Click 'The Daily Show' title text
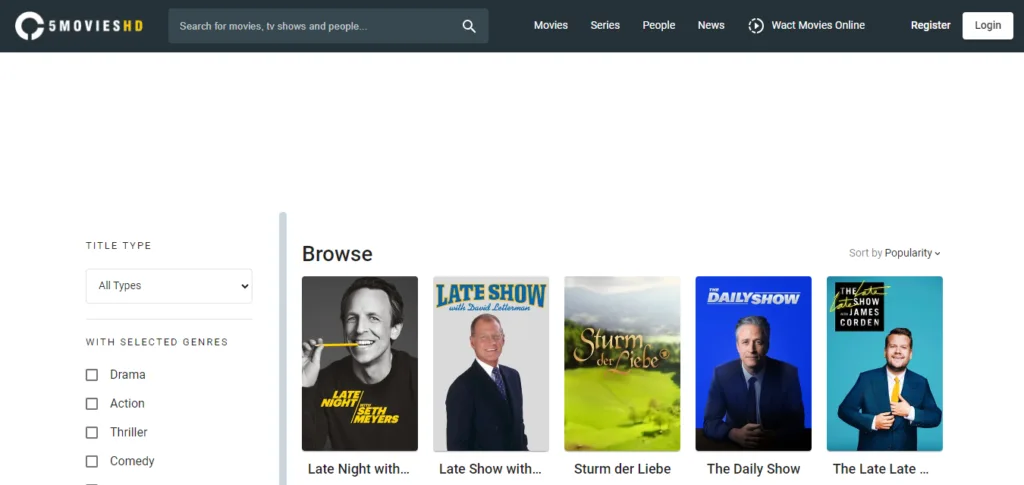 coord(754,469)
